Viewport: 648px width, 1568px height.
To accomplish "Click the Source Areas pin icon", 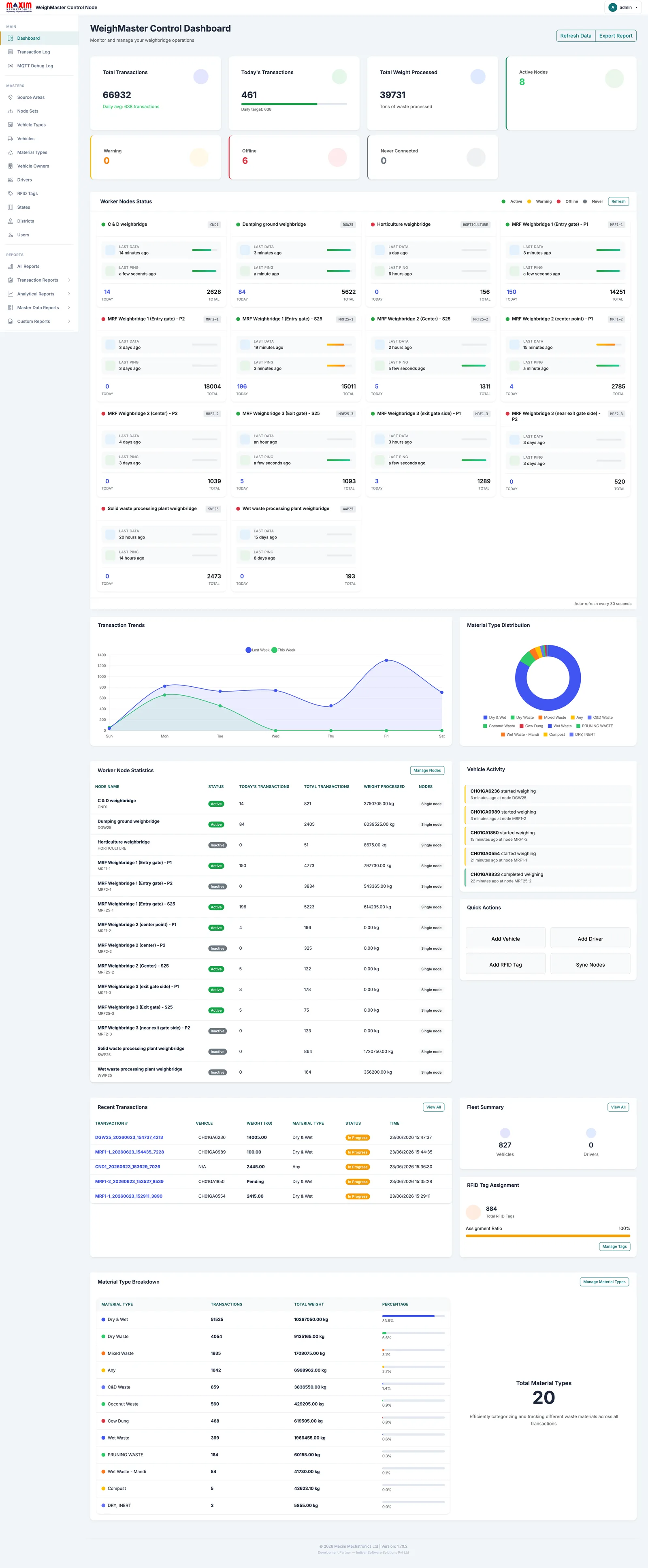I will pyautogui.click(x=11, y=97).
